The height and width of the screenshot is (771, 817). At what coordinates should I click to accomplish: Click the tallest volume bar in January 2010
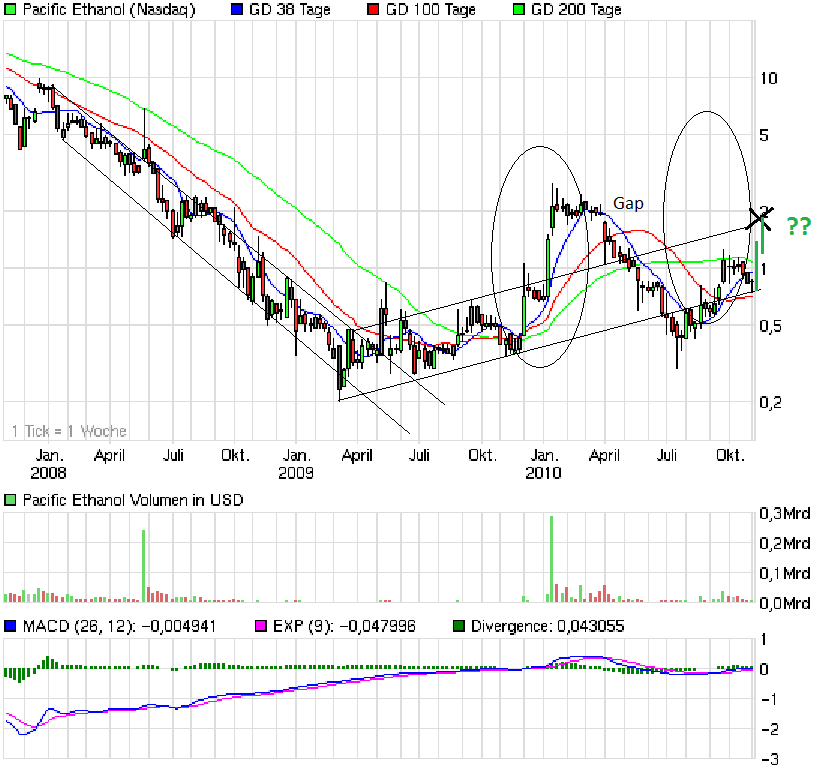click(551, 559)
